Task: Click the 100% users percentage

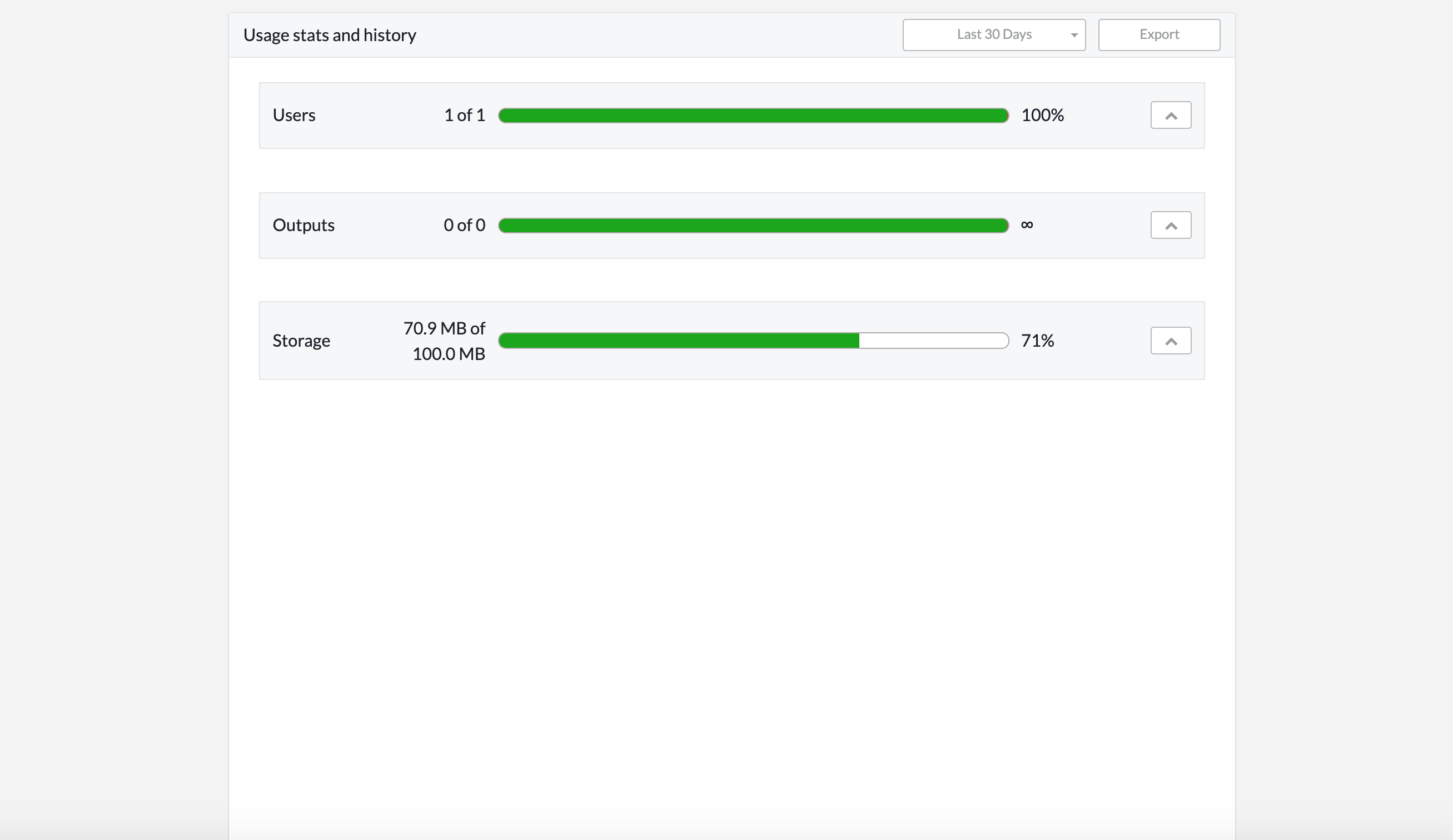Action: tap(1042, 115)
